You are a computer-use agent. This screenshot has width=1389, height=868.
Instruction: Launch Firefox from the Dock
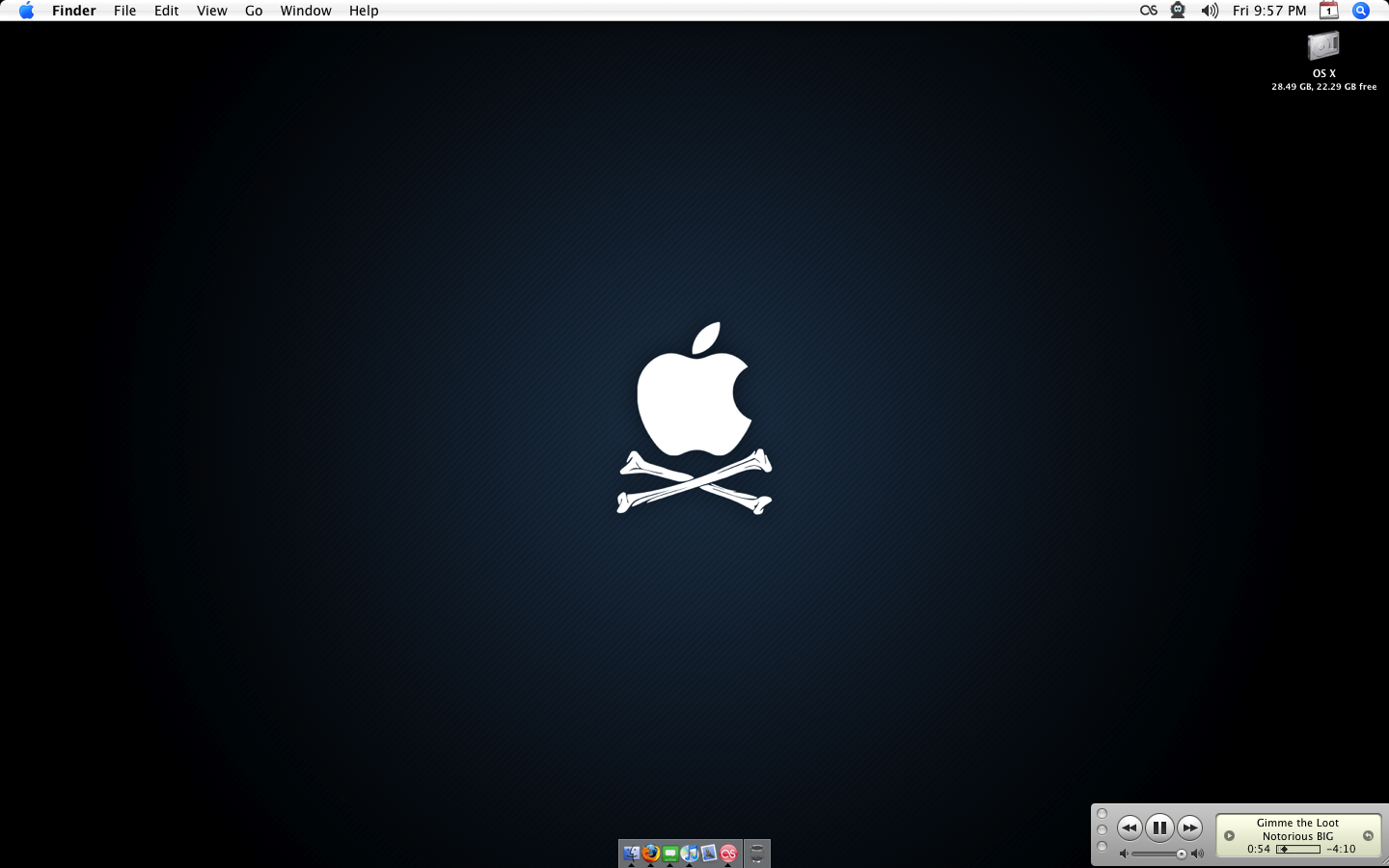pyautogui.click(x=651, y=853)
